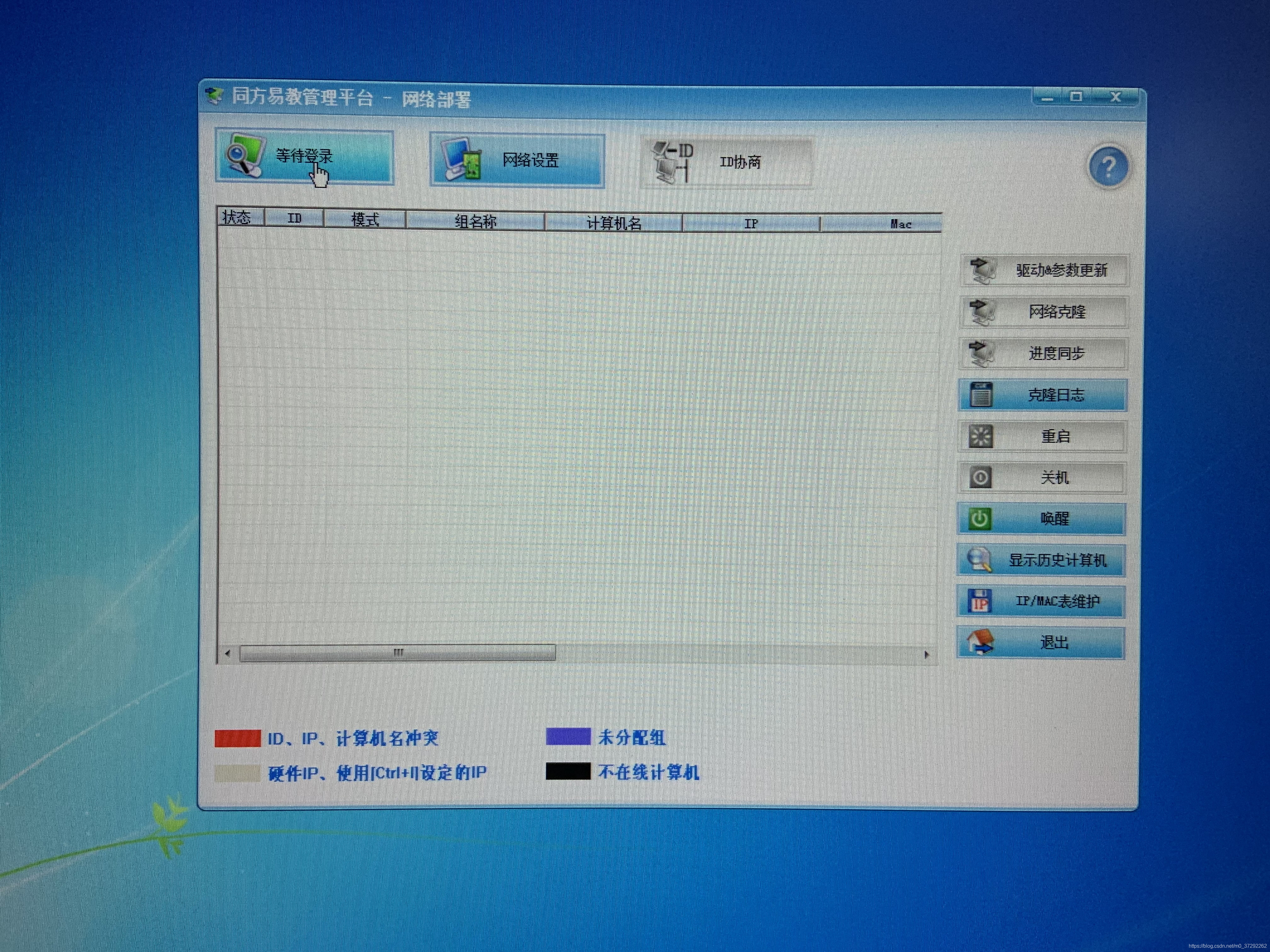Click the 唤醒 wake button
Screen dimensions: 1270x952
tap(1041, 519)
